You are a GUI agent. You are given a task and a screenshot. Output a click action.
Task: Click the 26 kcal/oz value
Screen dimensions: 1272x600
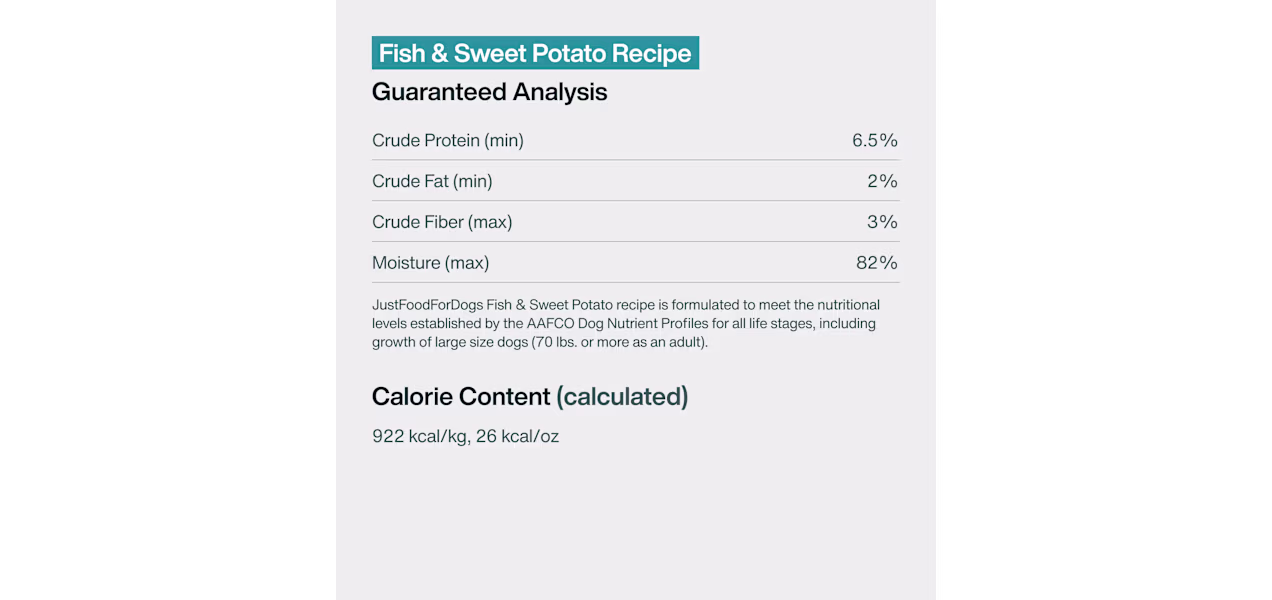click(x=518, y=436)
